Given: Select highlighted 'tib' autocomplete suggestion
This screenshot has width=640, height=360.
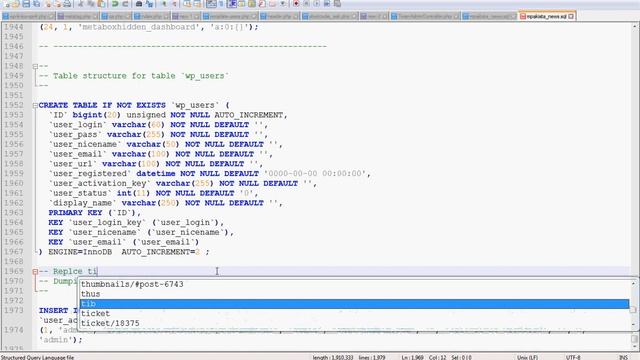Looking at the screenshot, I should 354,304.
